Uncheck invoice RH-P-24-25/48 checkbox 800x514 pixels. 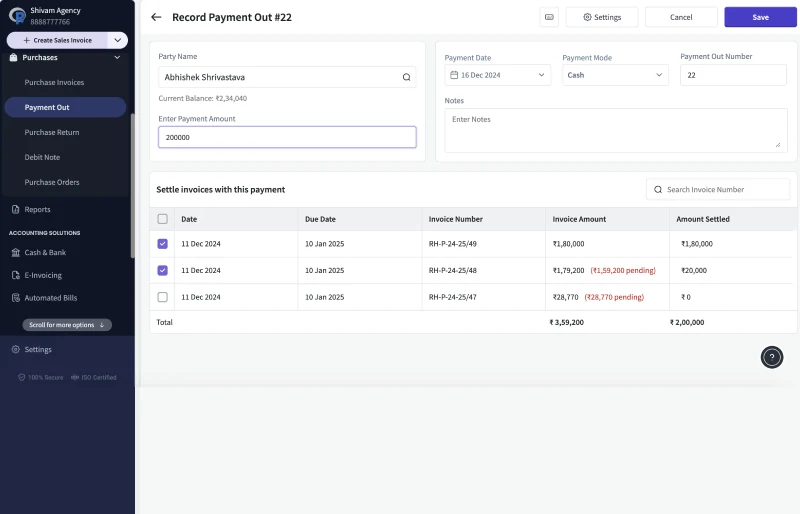click(162, 271)
